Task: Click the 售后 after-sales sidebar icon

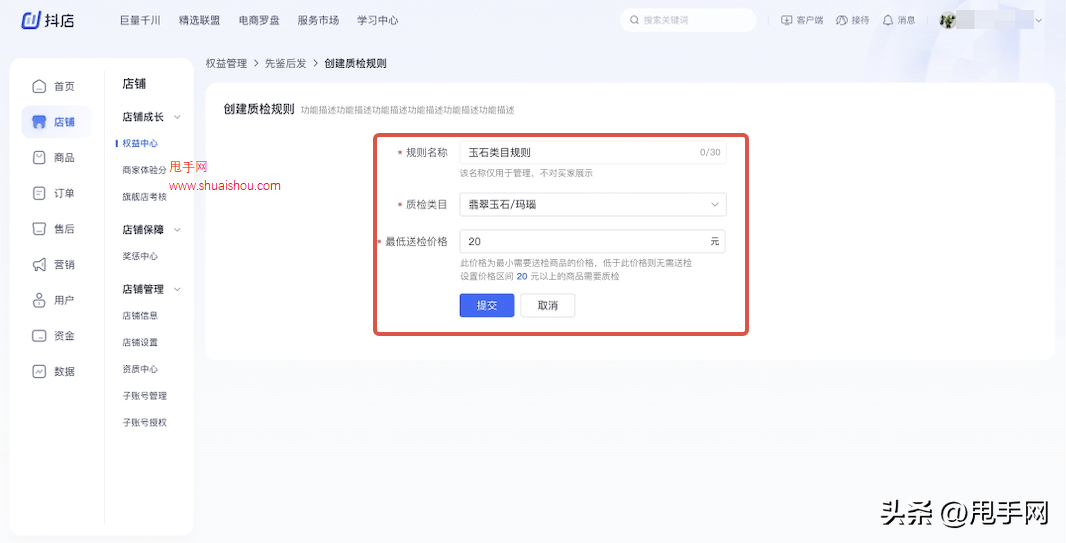Action: click(39, 229)
